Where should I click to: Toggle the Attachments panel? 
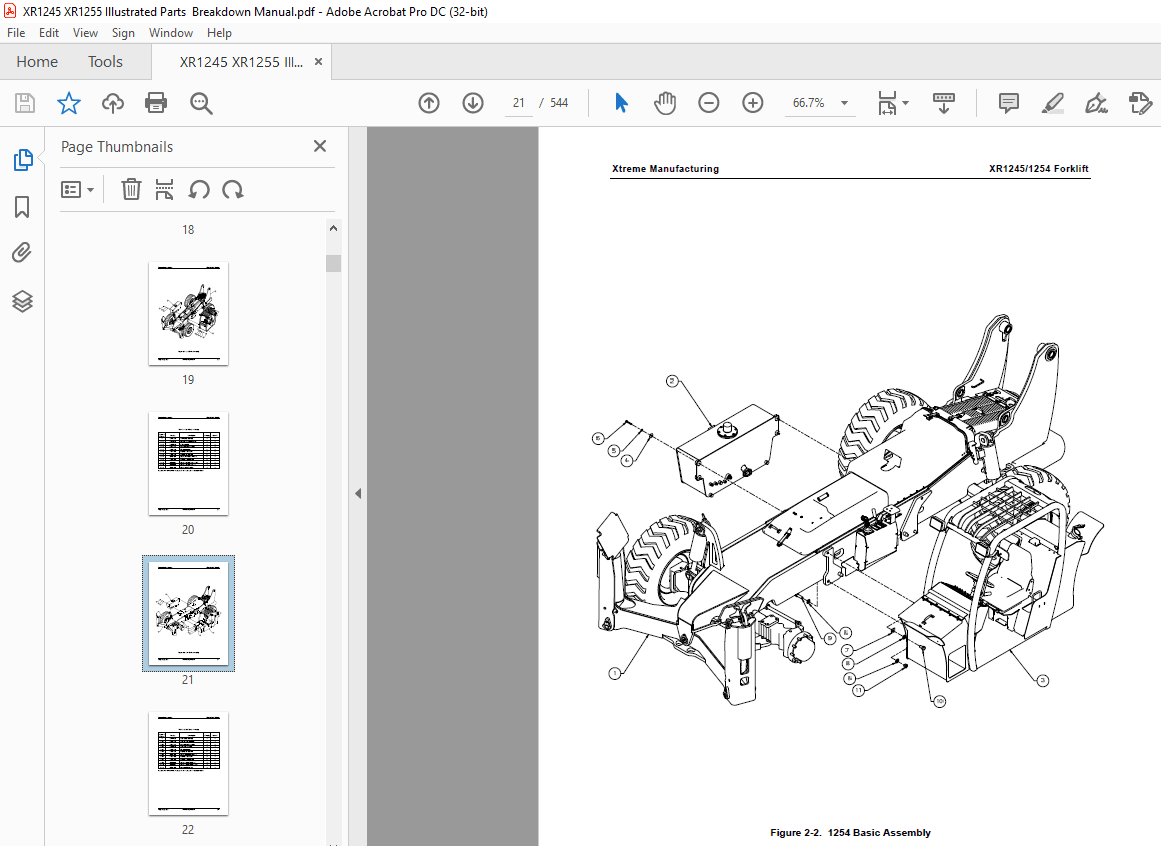22,253
